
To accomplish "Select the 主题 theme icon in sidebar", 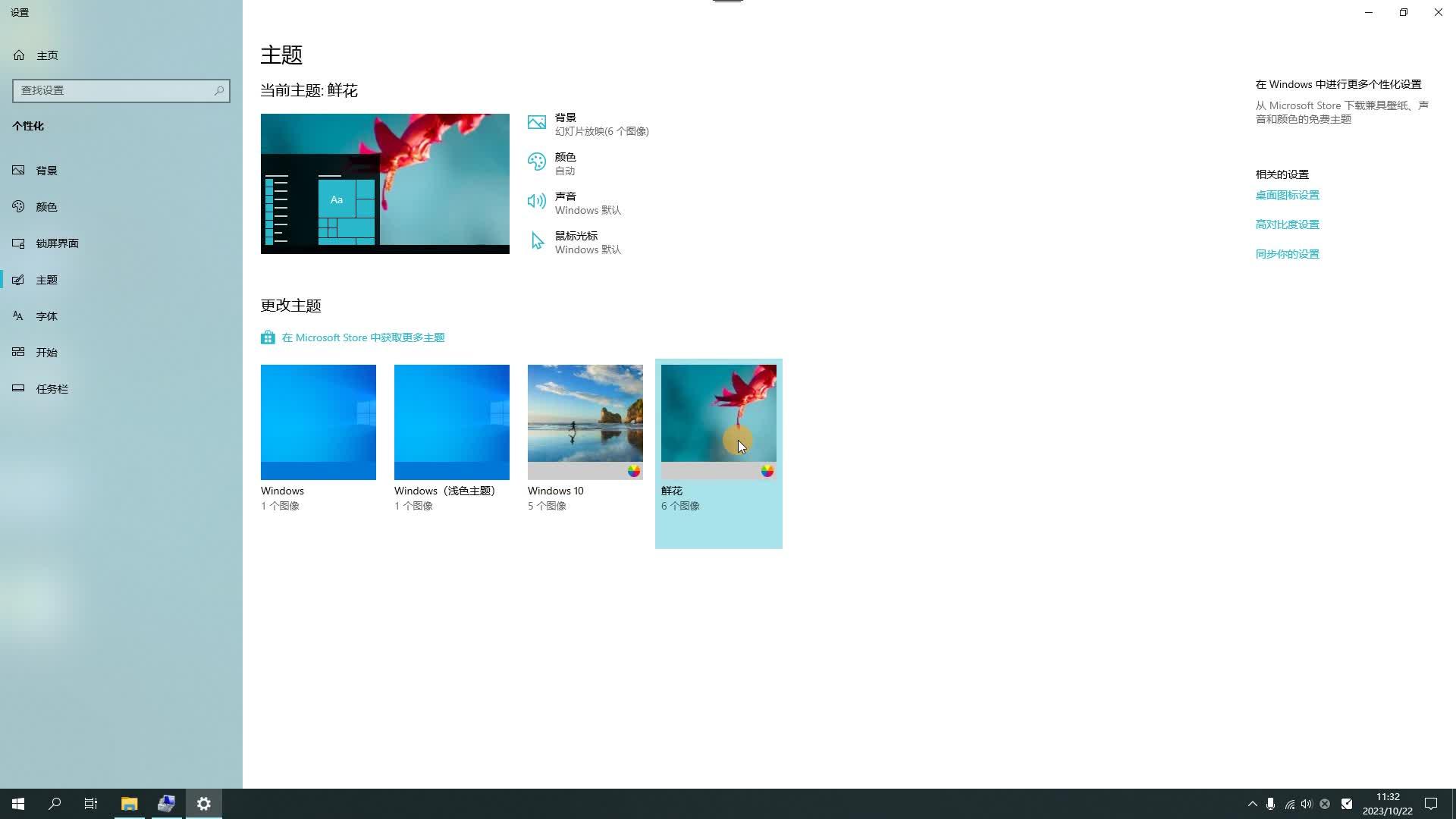I will pos(19,280).
